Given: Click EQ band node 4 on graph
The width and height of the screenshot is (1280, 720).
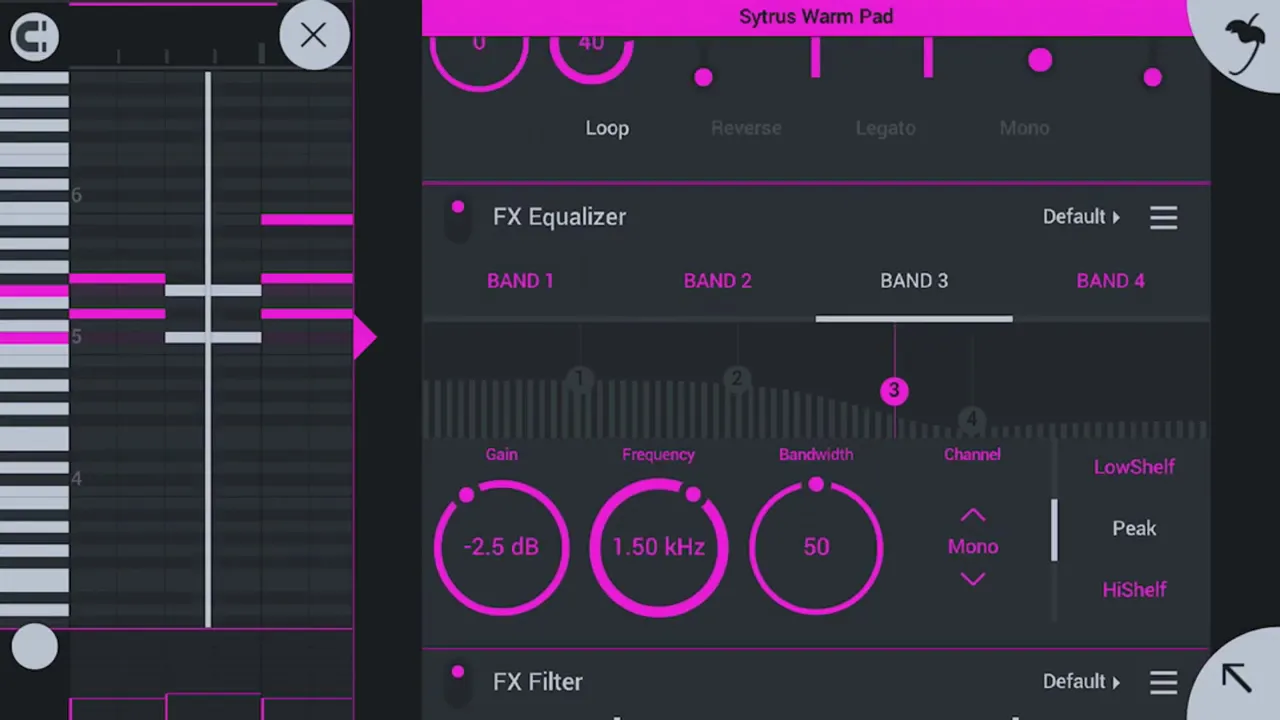Looking at the screenshot, I should [x=971, y=421].
